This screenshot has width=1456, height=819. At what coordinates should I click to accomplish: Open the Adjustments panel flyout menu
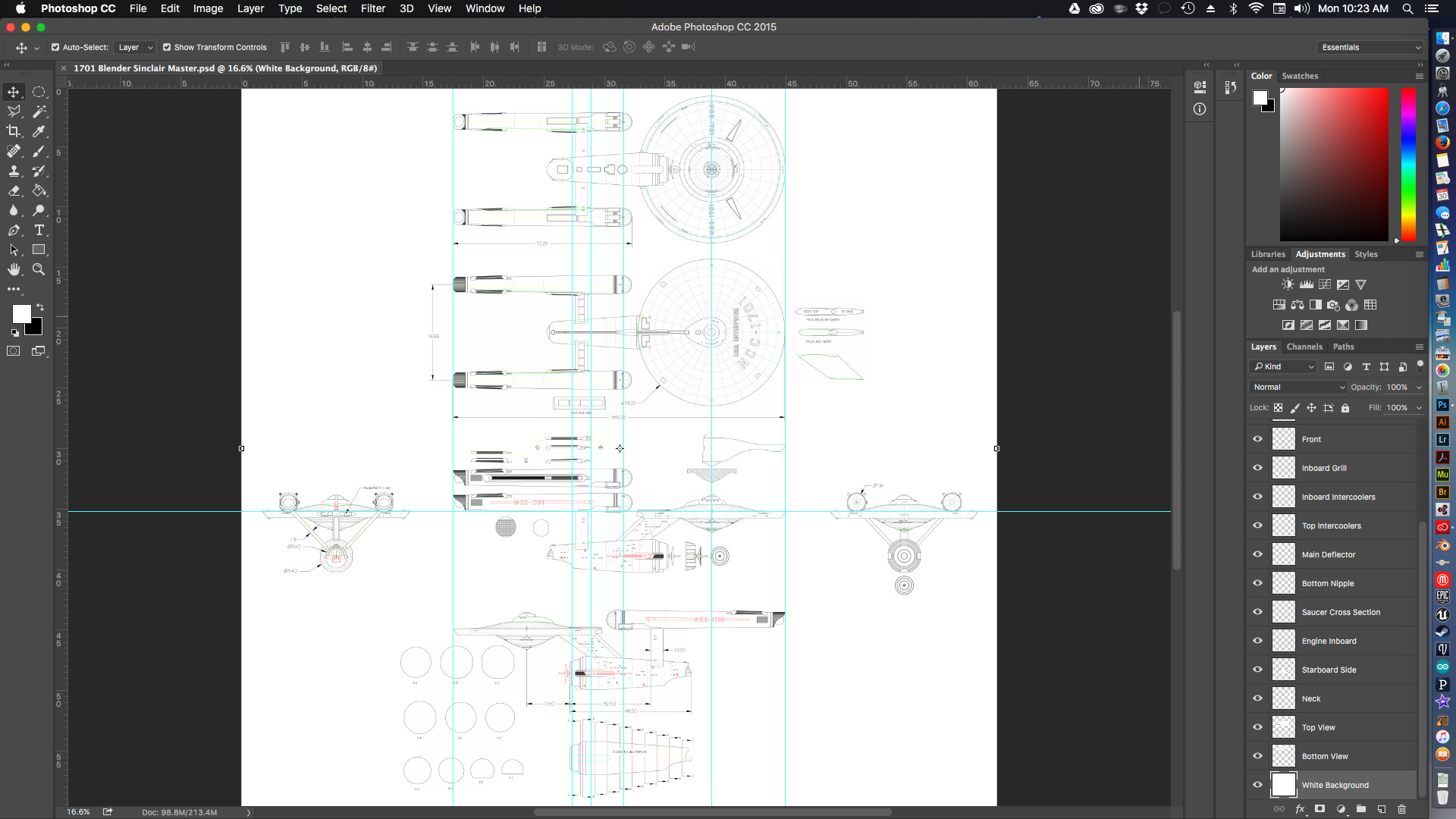click(1419, 254)
